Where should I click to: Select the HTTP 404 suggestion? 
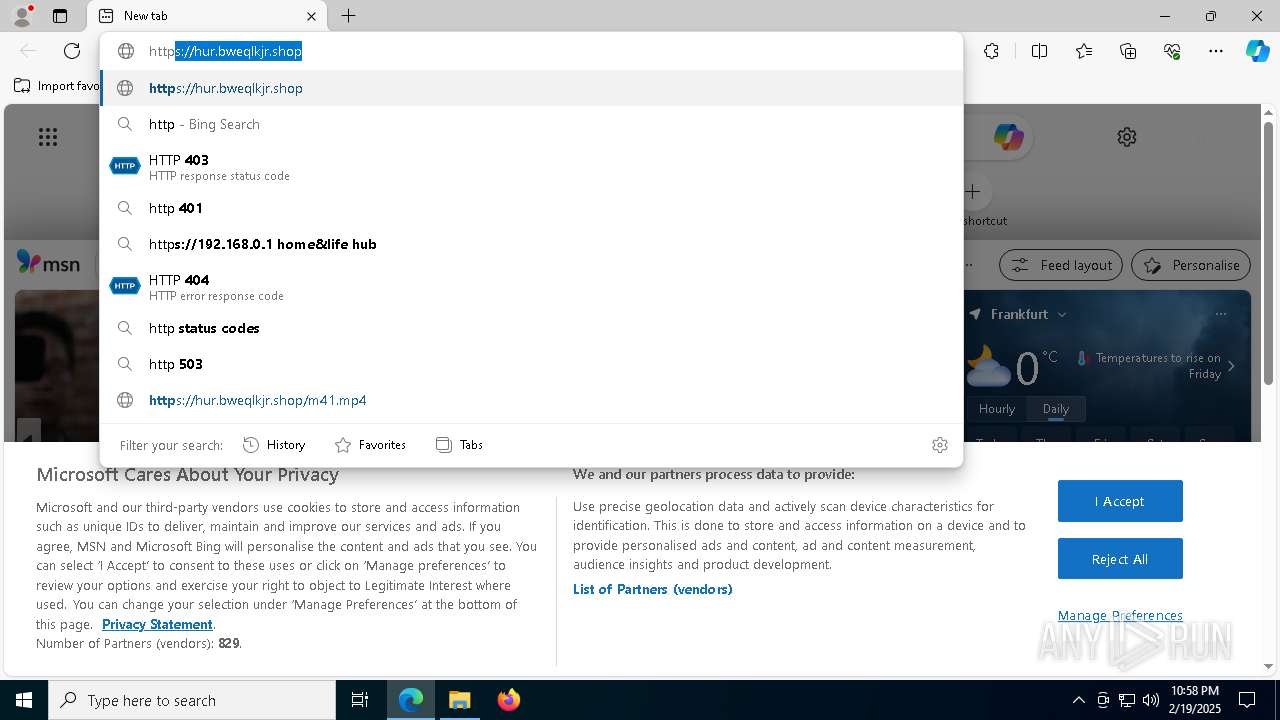click(x=531, y=287)
